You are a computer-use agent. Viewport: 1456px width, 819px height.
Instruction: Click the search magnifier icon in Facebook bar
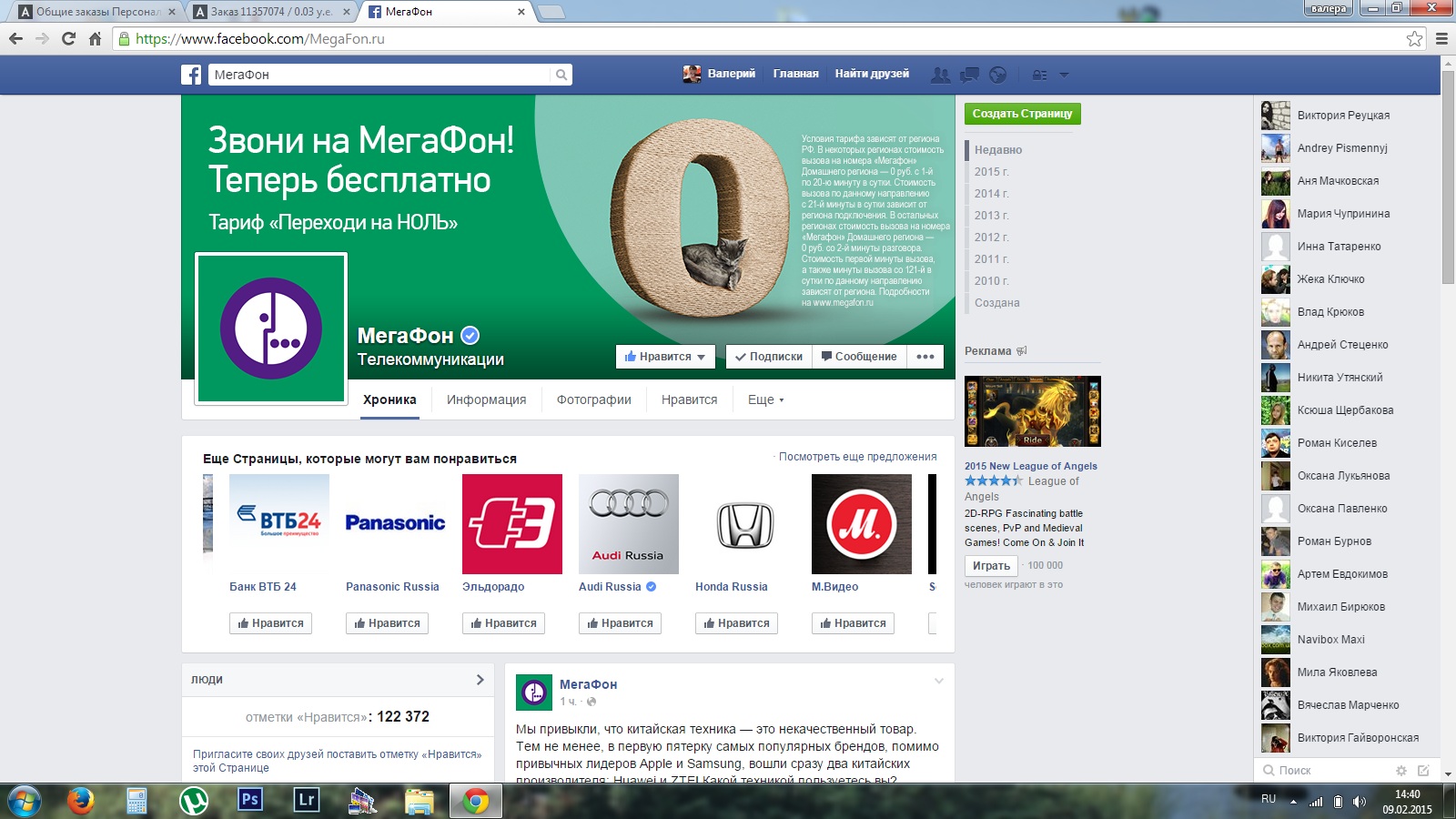[x=561, y=75]
